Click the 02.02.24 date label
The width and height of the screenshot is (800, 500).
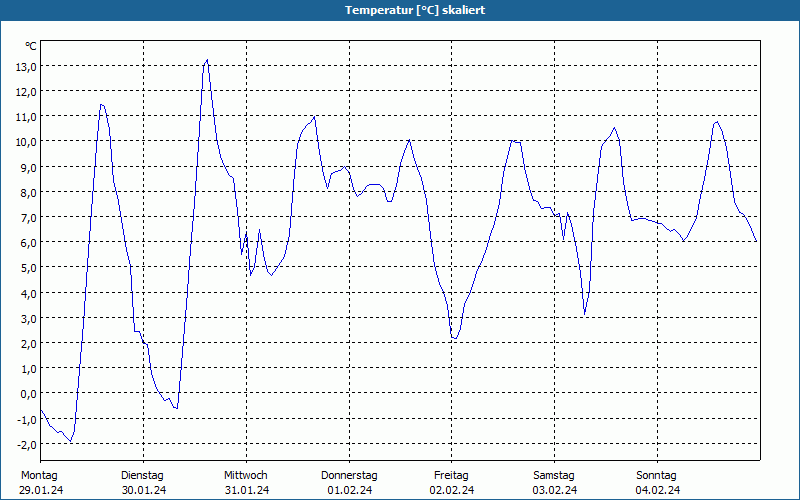tap(452, 490)
